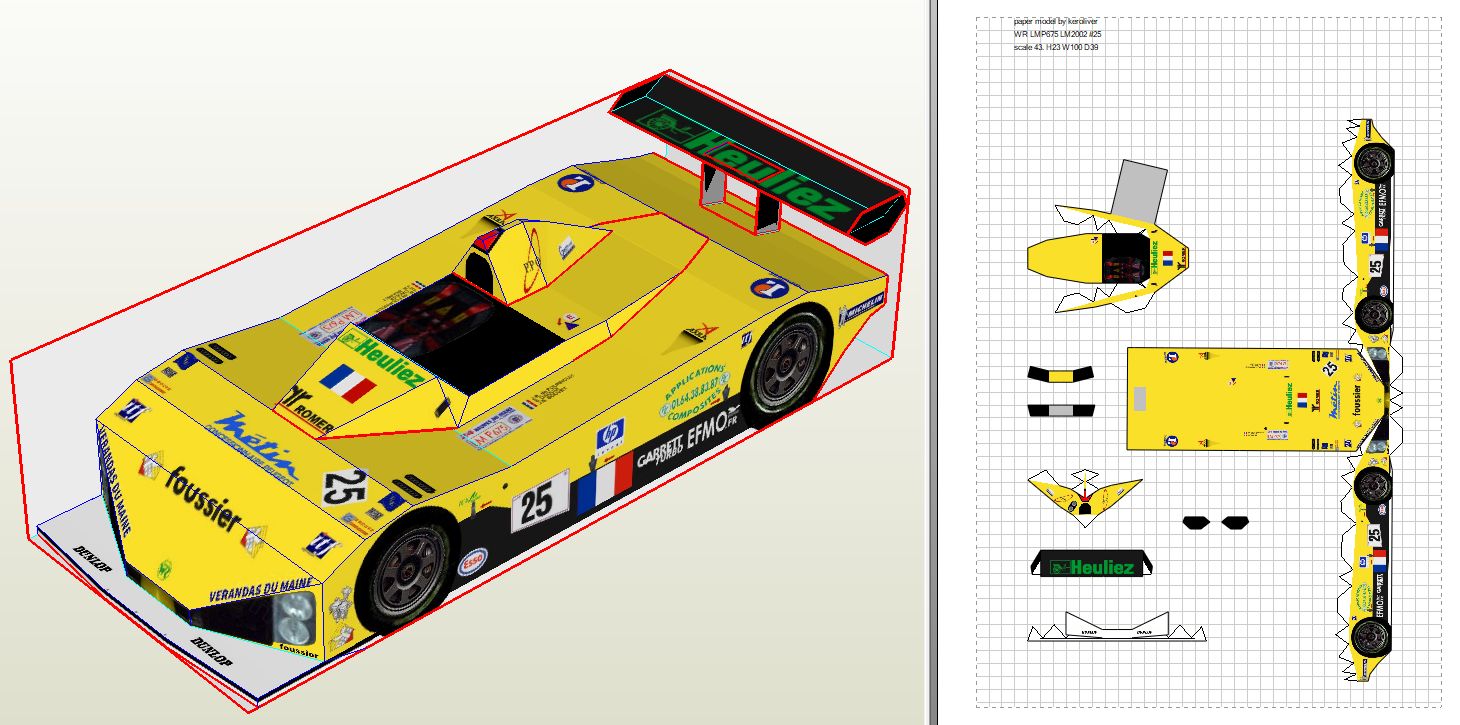This screenshot has height=725, width=1460.
Task: Select the left small black hexagon piece
Action: [x=1195, y=522]
